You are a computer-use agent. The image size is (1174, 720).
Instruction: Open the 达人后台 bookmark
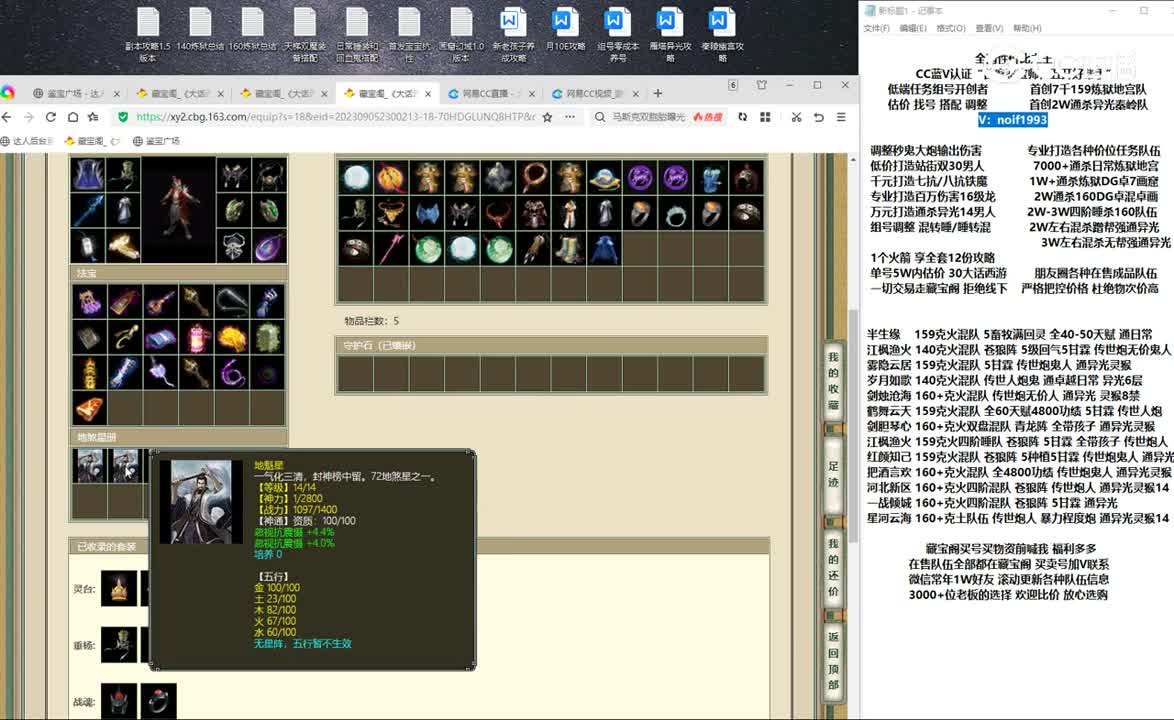click(28, 141)
